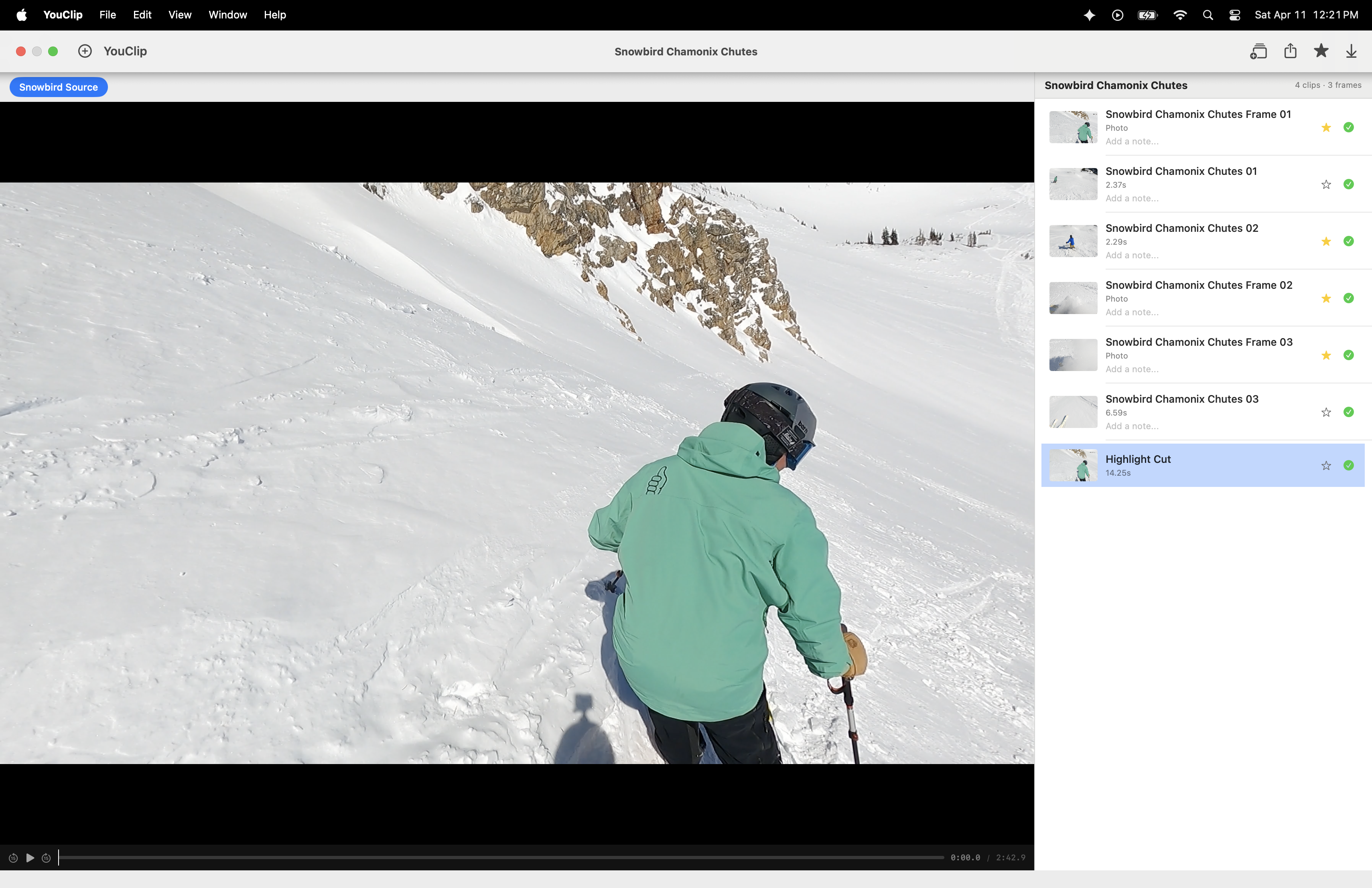1372x888 pixels.
Task: Unstar the Snowbird Chamonix Chutes Frame 02 photo
Action: point(1326,298)
